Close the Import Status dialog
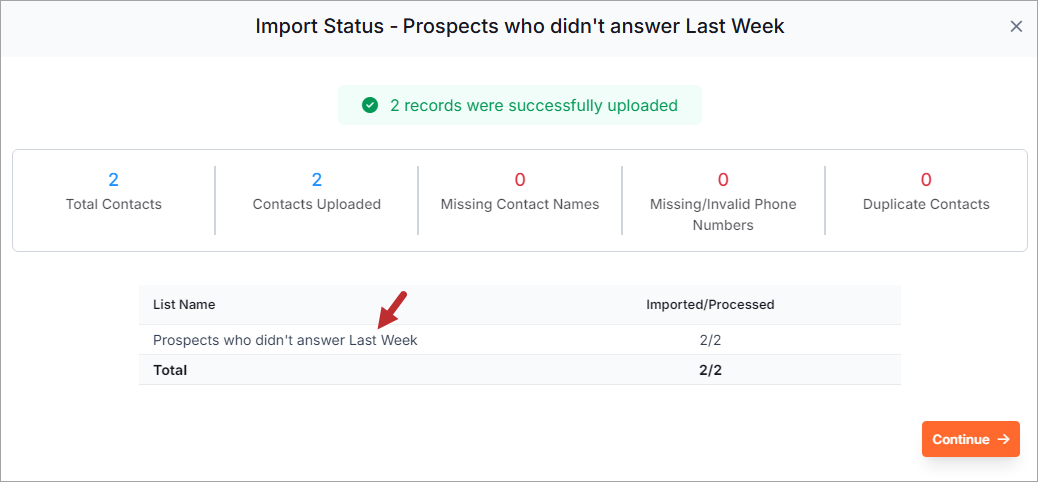This screenshot has width=1038, height=482. [x=1015, y=26]
